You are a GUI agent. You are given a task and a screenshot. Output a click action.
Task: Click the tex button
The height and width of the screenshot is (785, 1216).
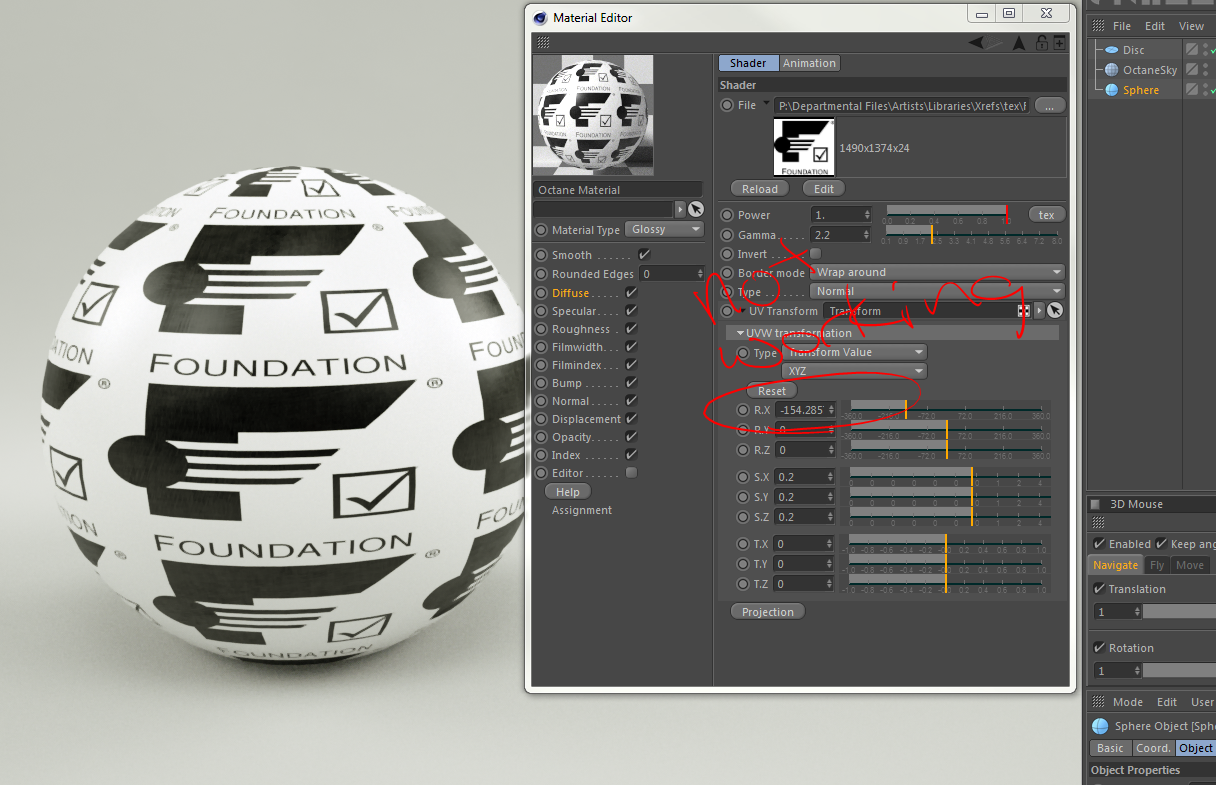tap(1047, 215)
